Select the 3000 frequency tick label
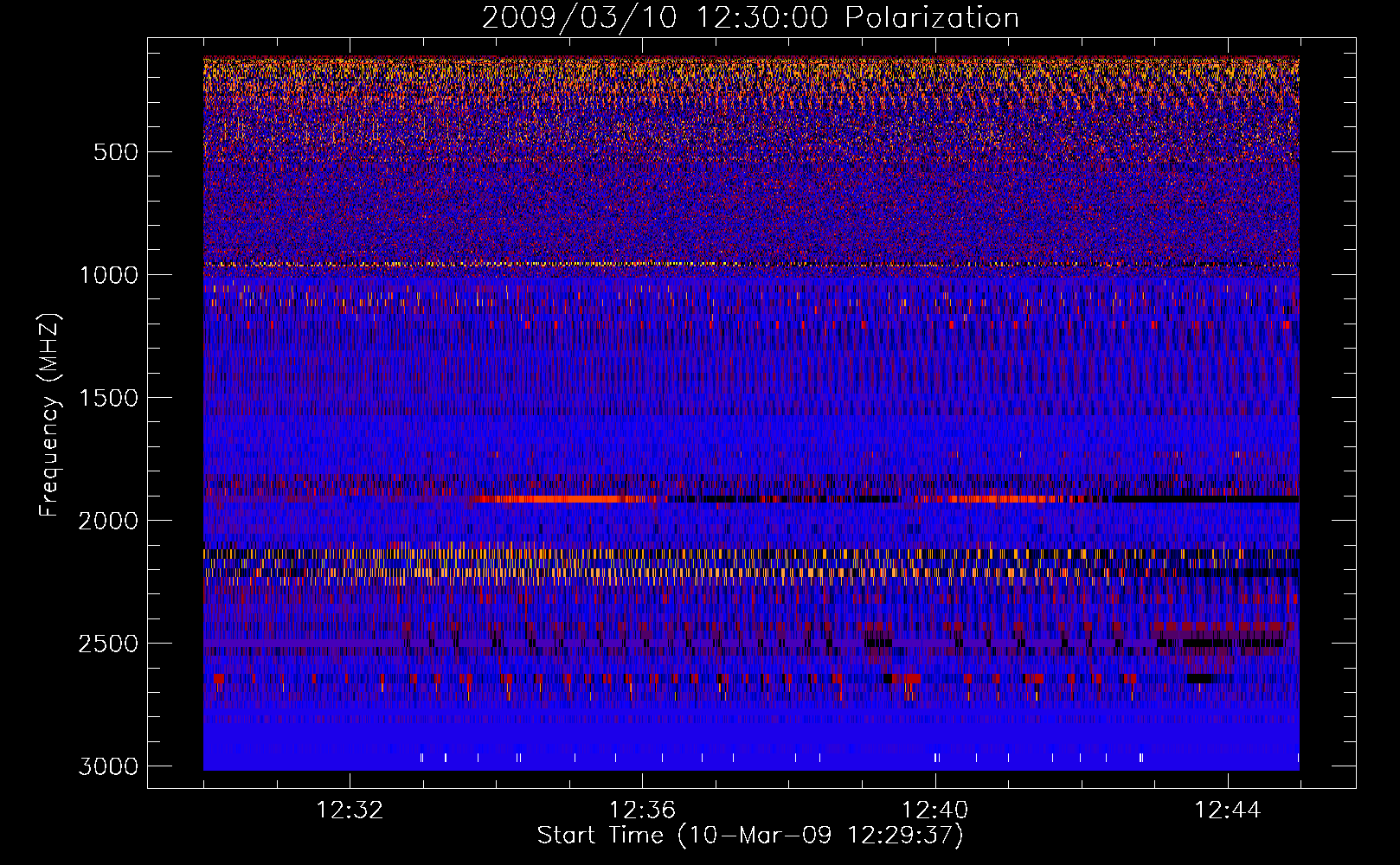 coord(108,766)
